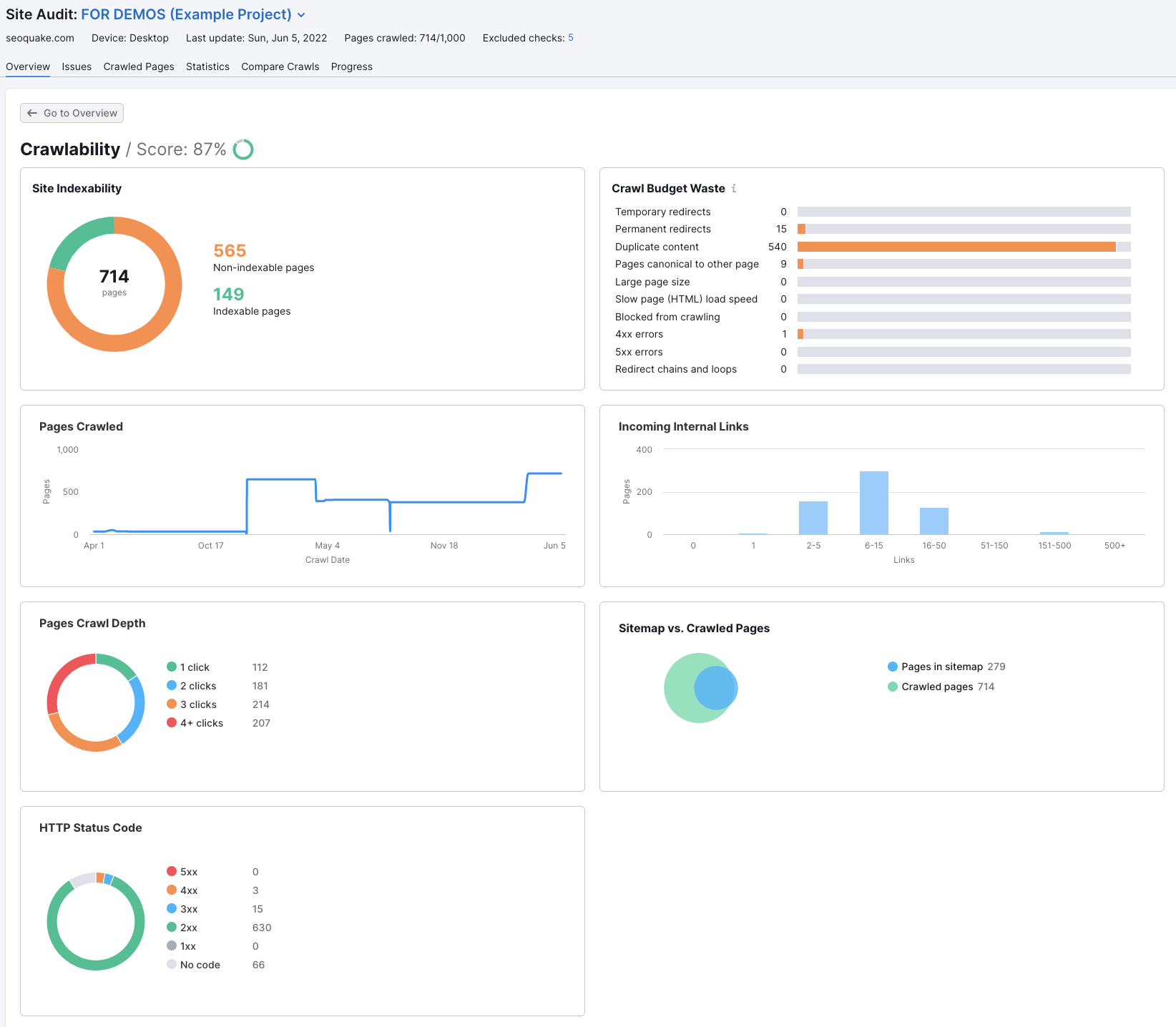
Task: Select the Compare Crawls tab
Action: tap(280, 67)
